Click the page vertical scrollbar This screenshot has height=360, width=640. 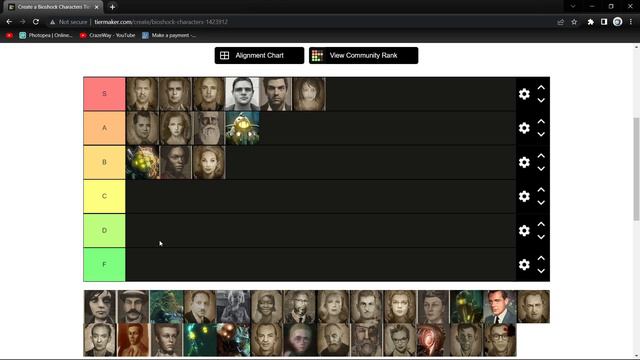(x=636, y=169)
